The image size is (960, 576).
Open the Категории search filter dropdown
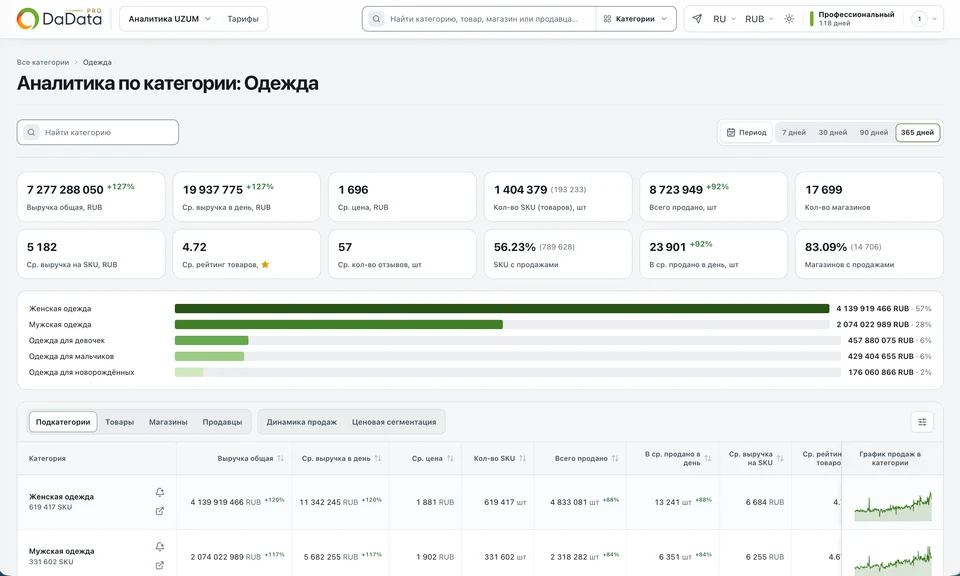(635, 19)
